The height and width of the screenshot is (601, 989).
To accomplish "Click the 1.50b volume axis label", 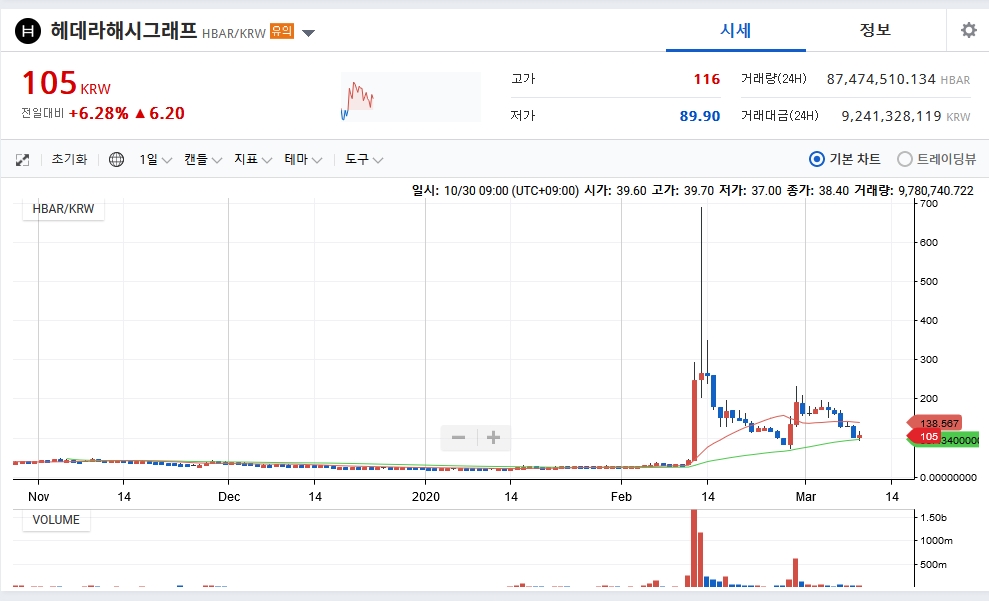I will 933,518.
